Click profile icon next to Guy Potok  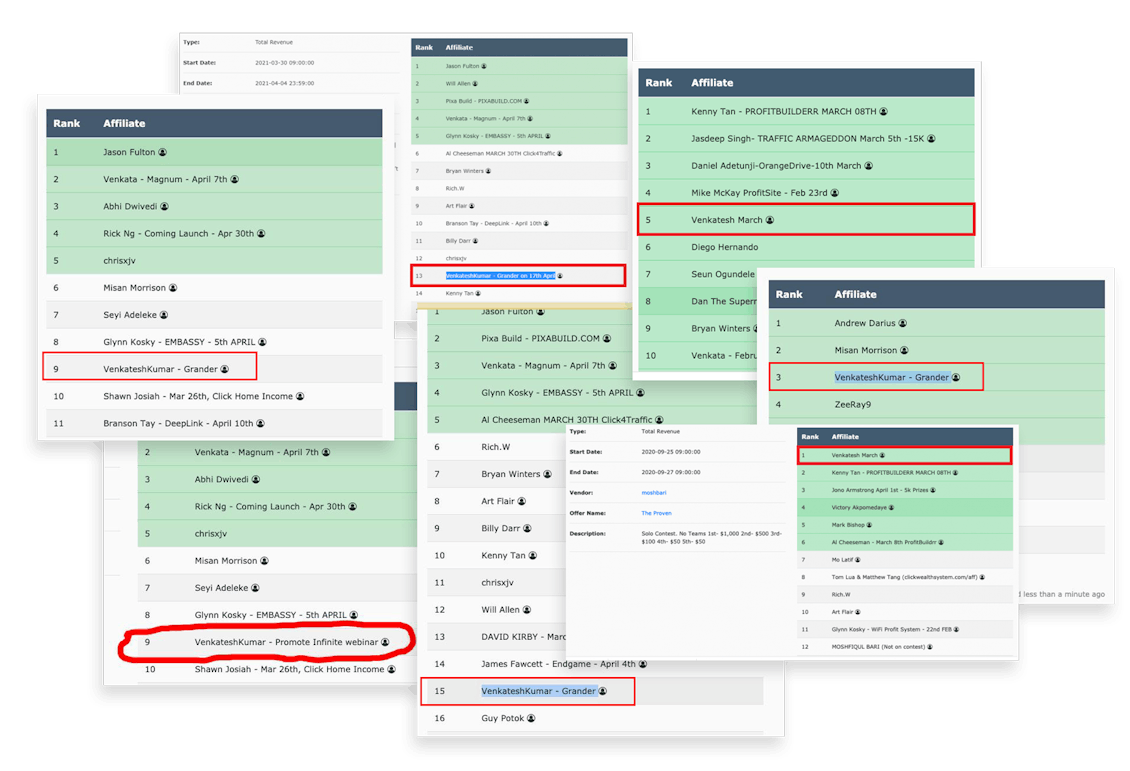[542, 718]
